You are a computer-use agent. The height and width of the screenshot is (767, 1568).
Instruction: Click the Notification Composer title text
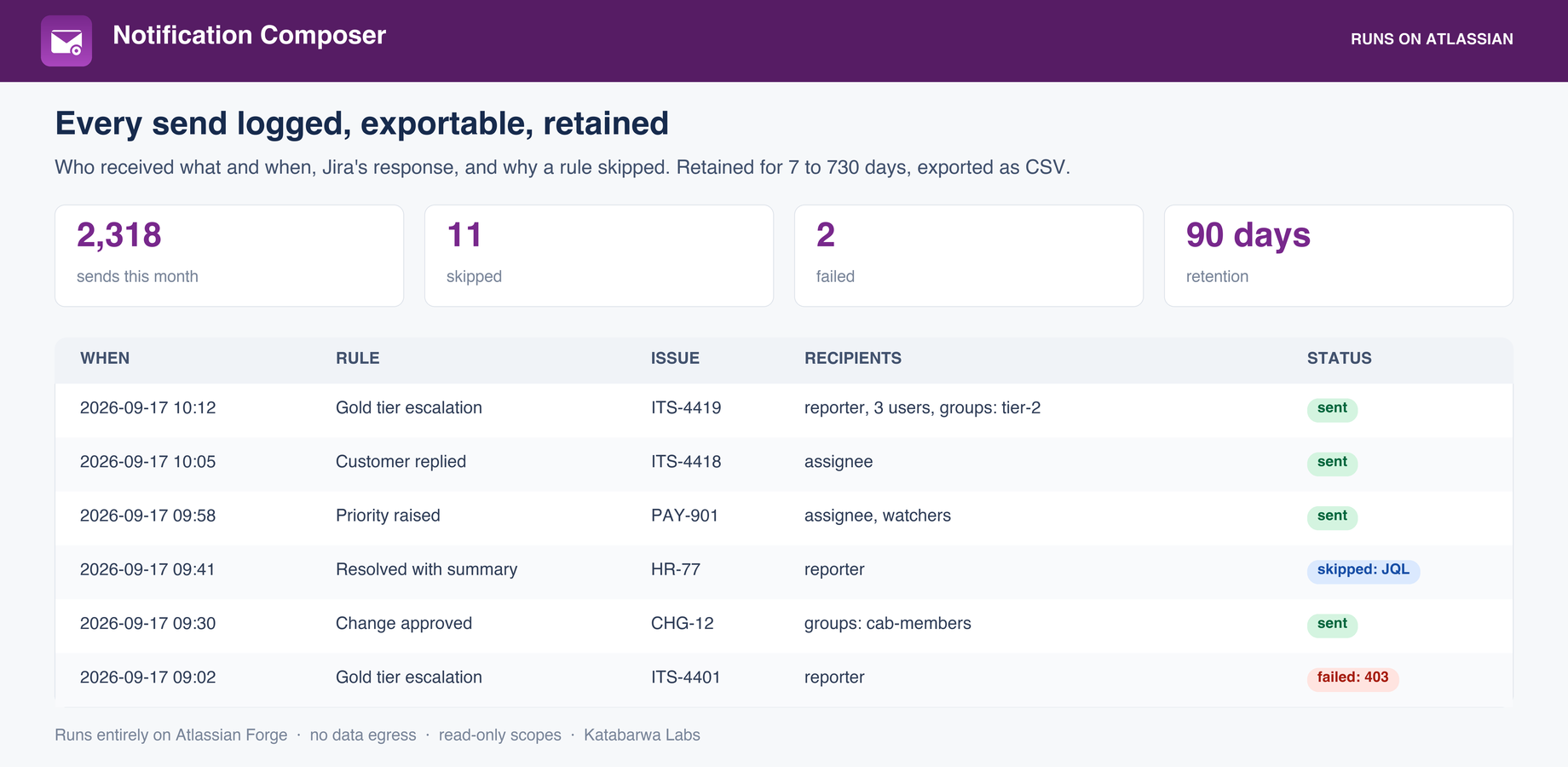coord(250,35)
